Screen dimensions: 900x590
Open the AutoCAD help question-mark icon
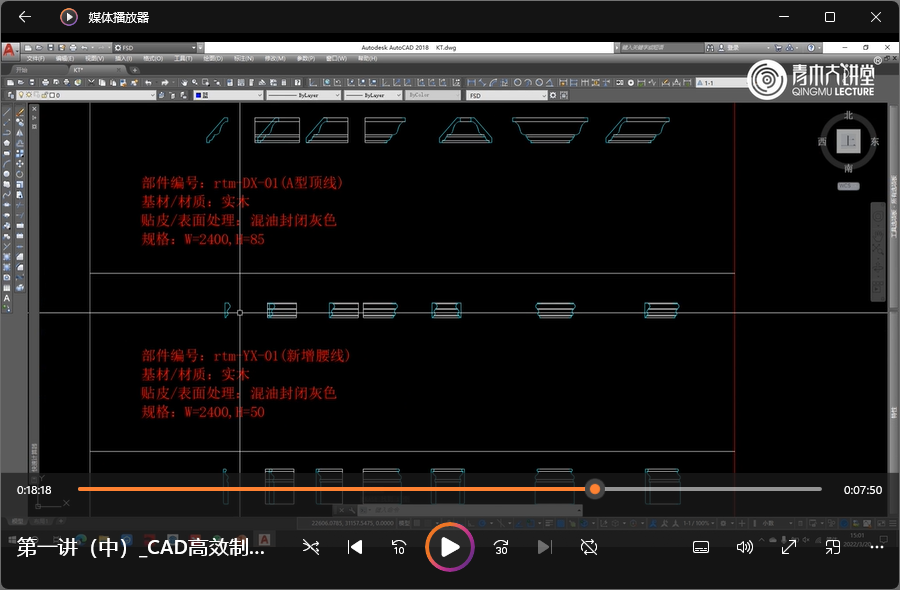(x=811, y=48)
